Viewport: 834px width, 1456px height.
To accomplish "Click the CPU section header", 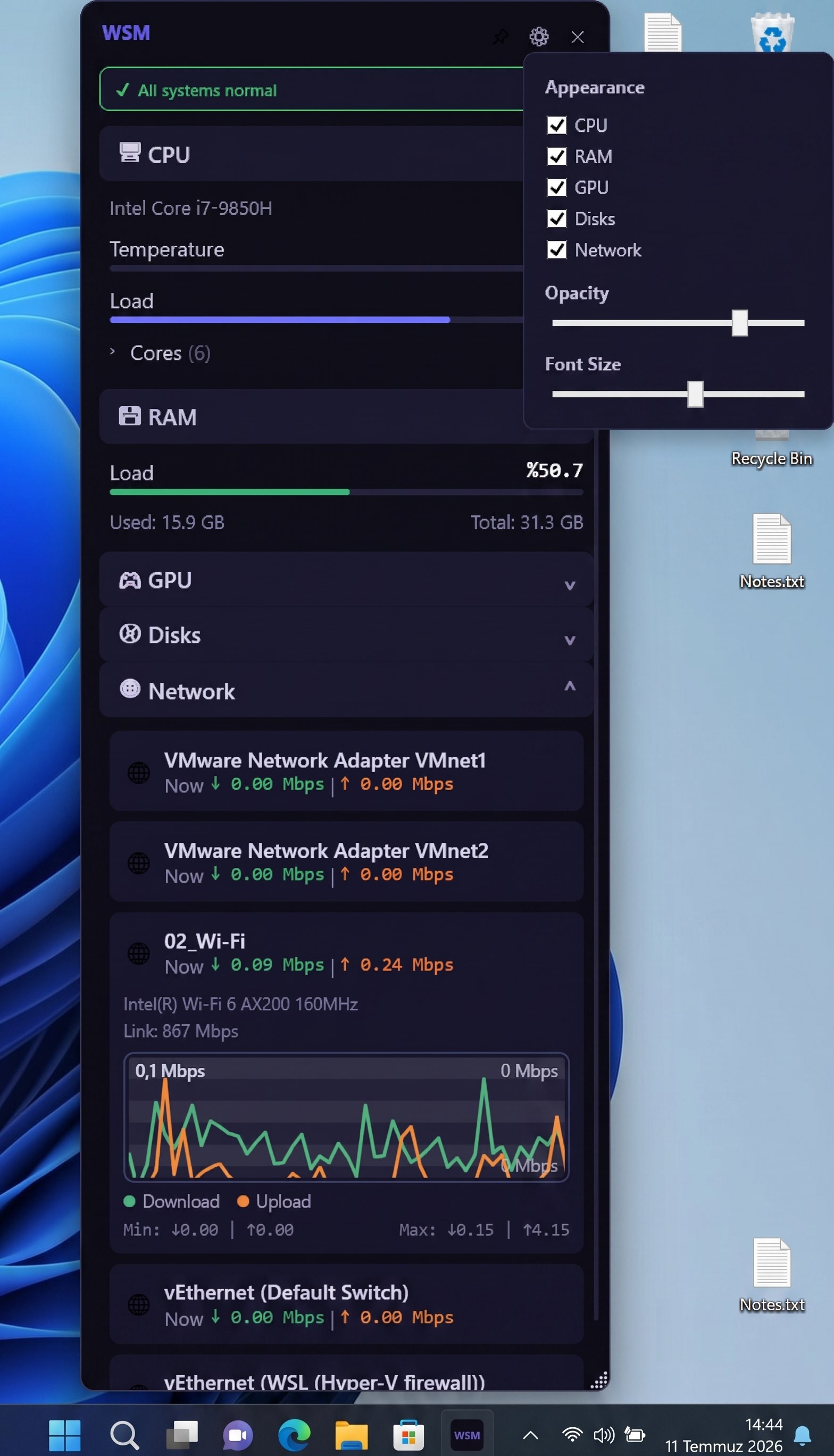I will (311, 154).
